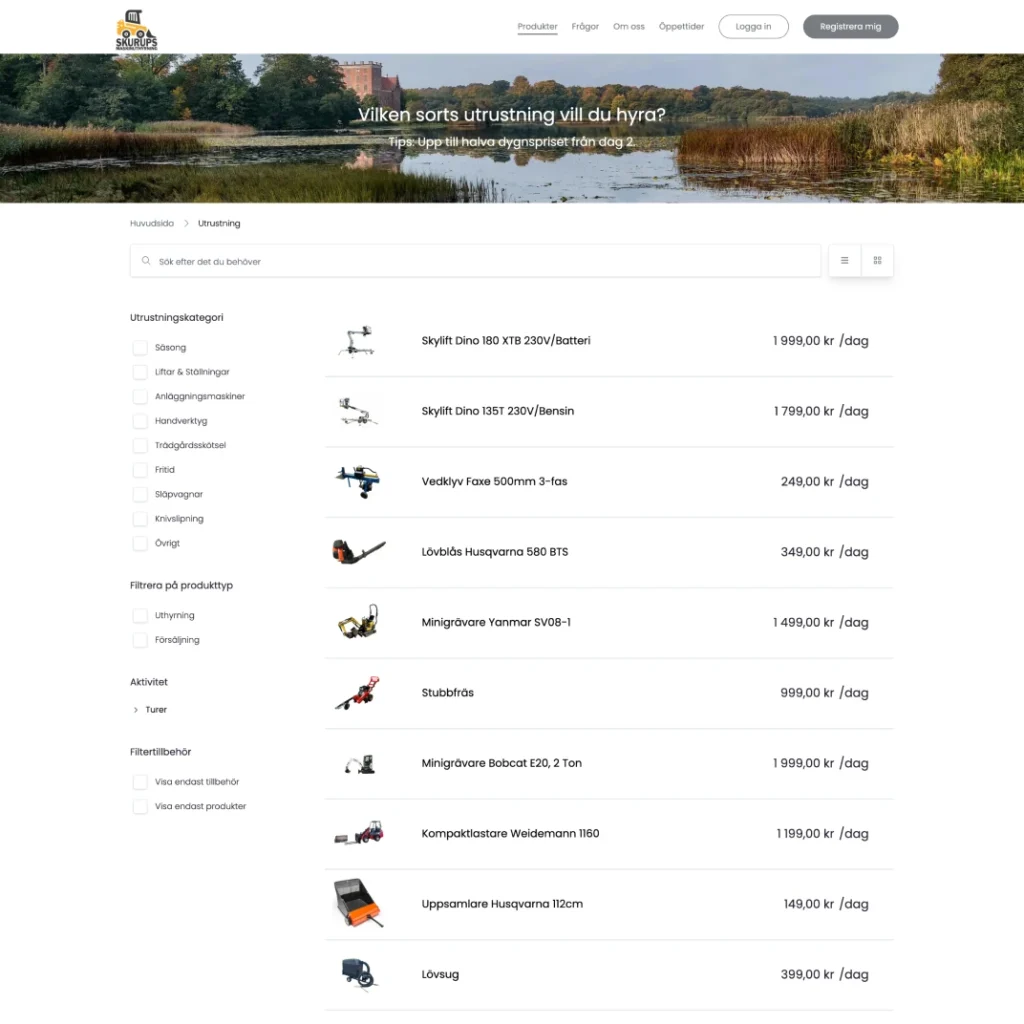This screenshot has height=1024, width=1024.
Task: Tick the Uthyrning product type checkbox
Action: tap(140, 615)
